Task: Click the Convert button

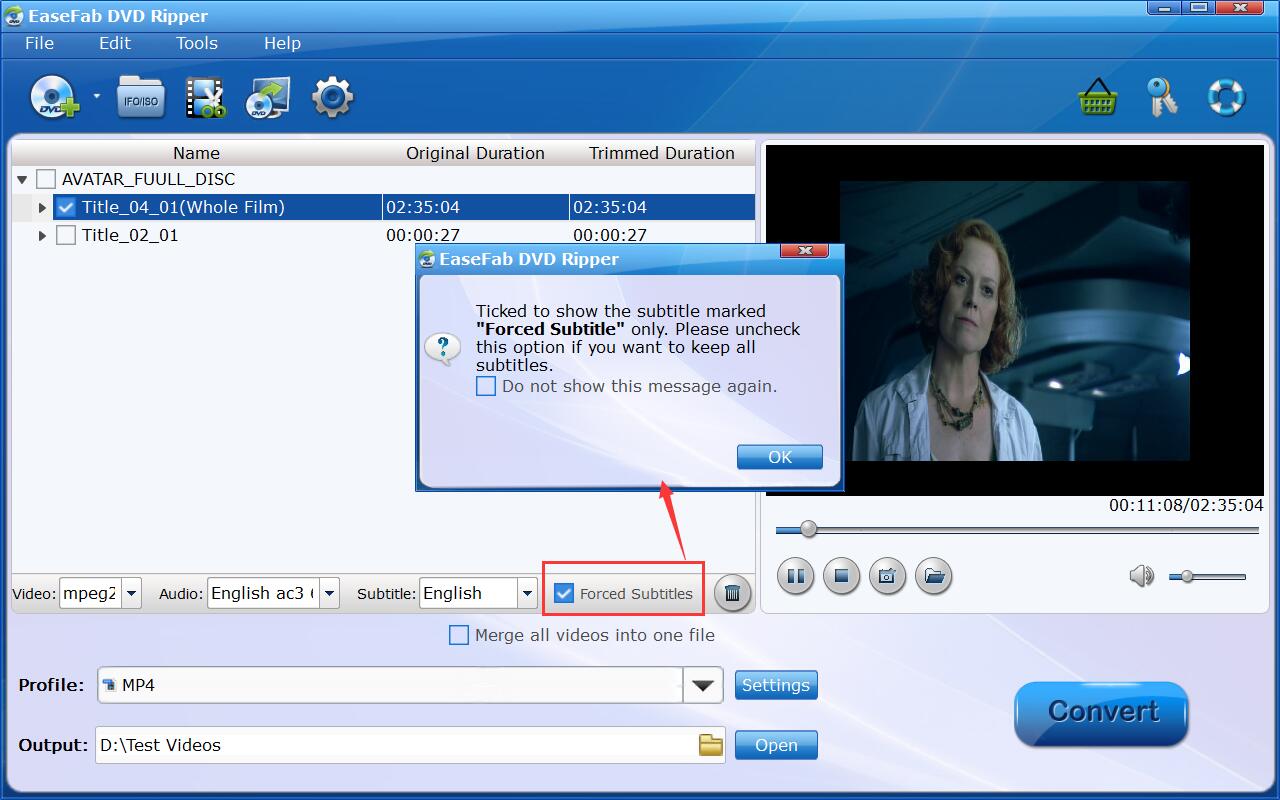Action: pyautogui.click(x=1102, y=713)
